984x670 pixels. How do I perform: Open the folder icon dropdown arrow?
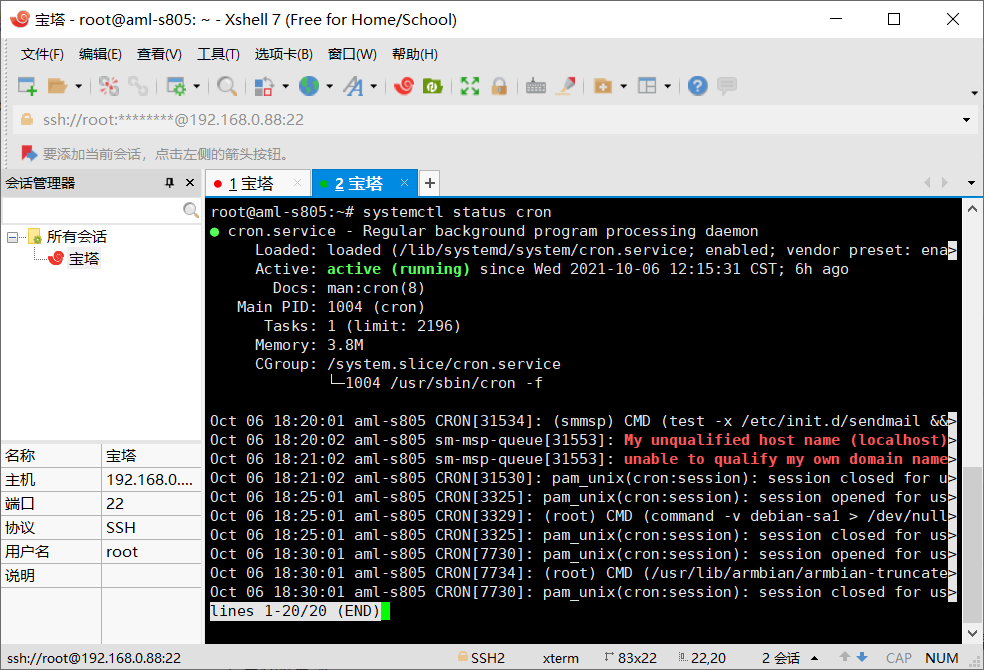pos(78,86)
